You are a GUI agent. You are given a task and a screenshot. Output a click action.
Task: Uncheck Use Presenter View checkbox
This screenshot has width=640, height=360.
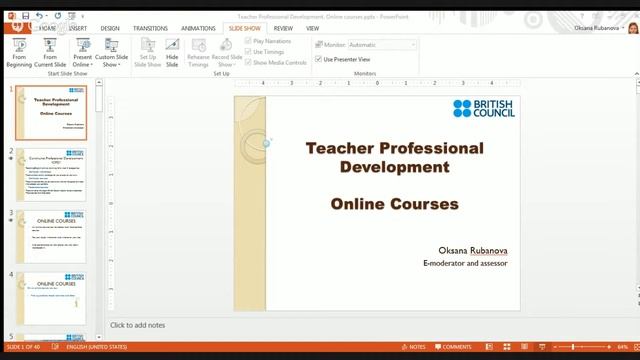[318, 59]
